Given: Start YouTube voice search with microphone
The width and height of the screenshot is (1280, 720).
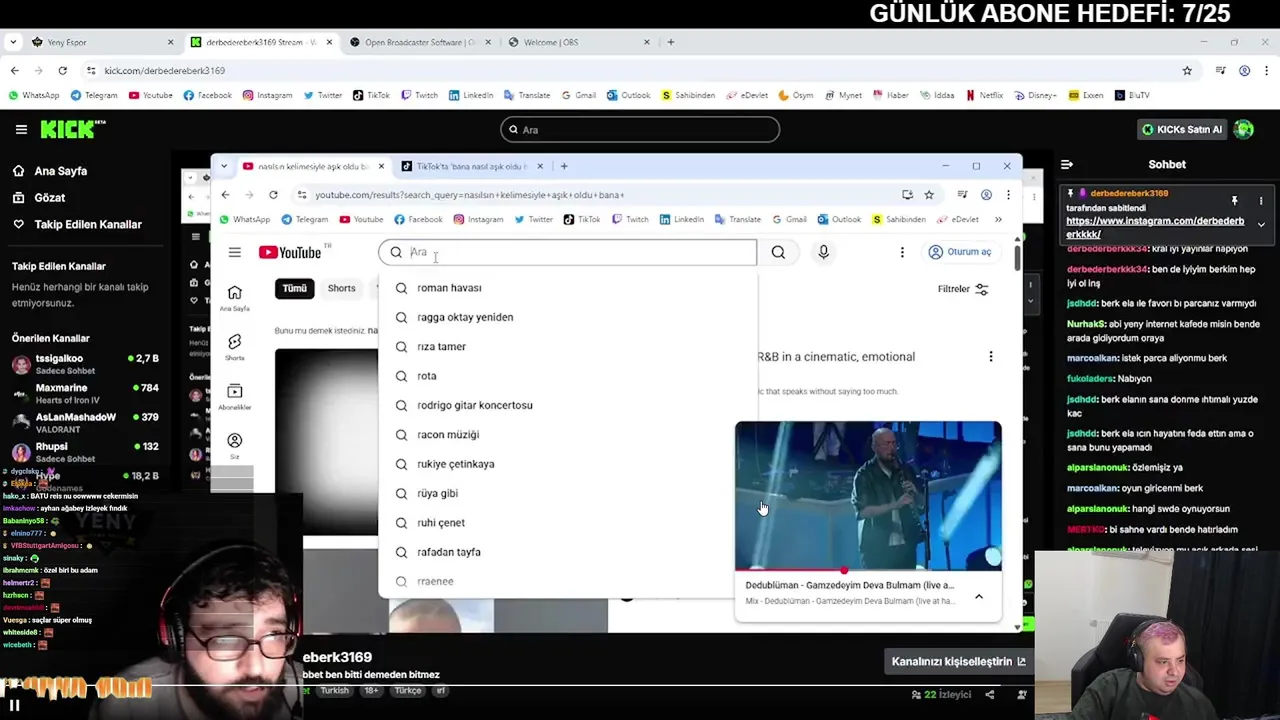Looking at the screenshot, I should [x=823, y=252].
